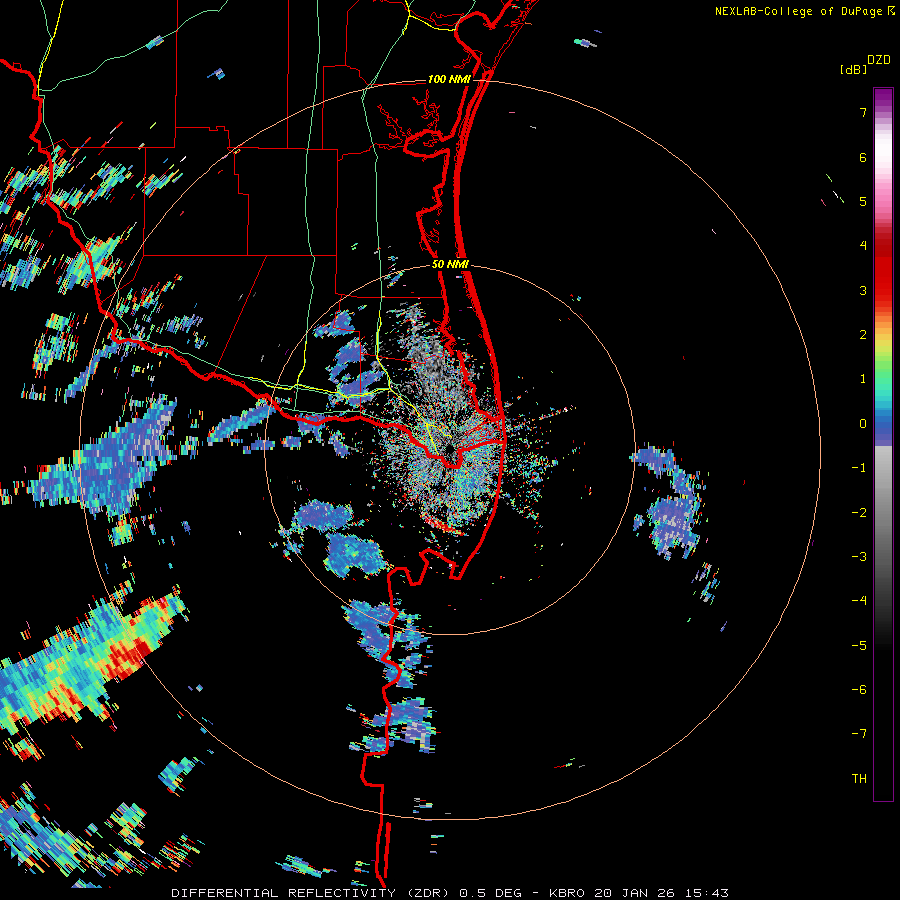Click the 15:43 timestamp in the caption
Viewport: 900px width, 900px height.
point(705,893)
